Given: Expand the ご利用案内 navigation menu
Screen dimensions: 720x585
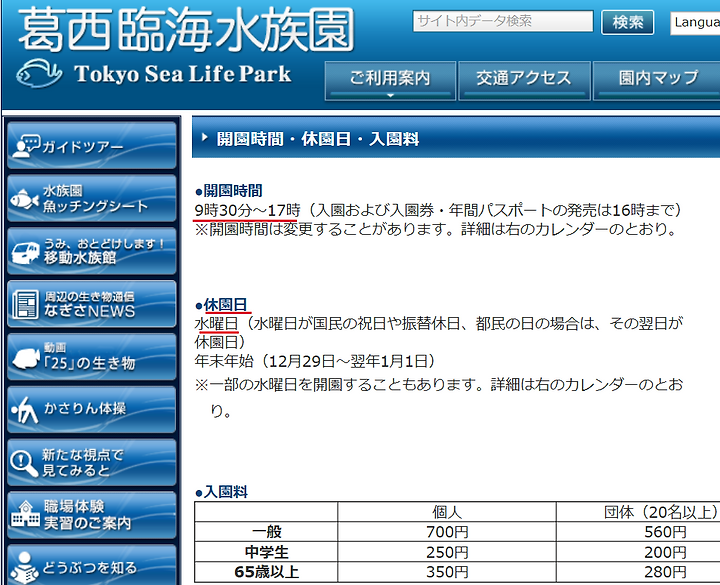Looking at the screenshot, I should click(390, 80).
